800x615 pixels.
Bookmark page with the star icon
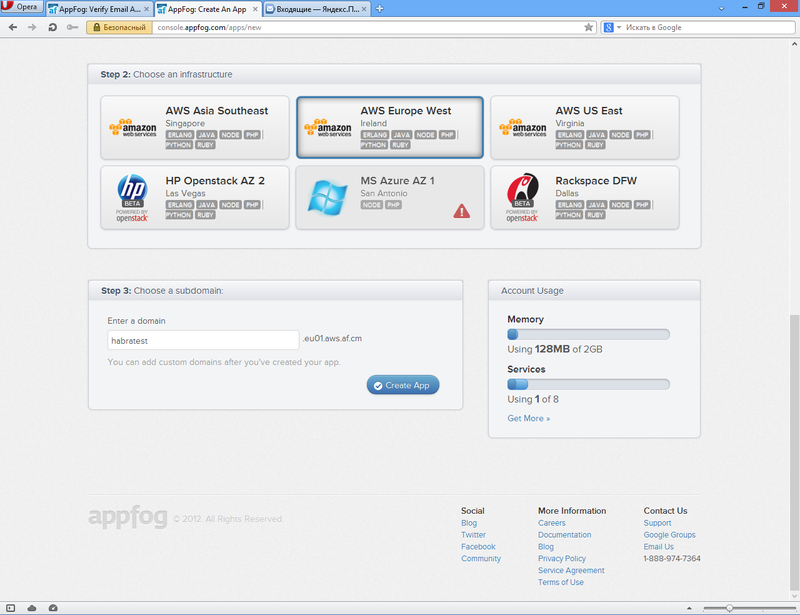[588, 28]
